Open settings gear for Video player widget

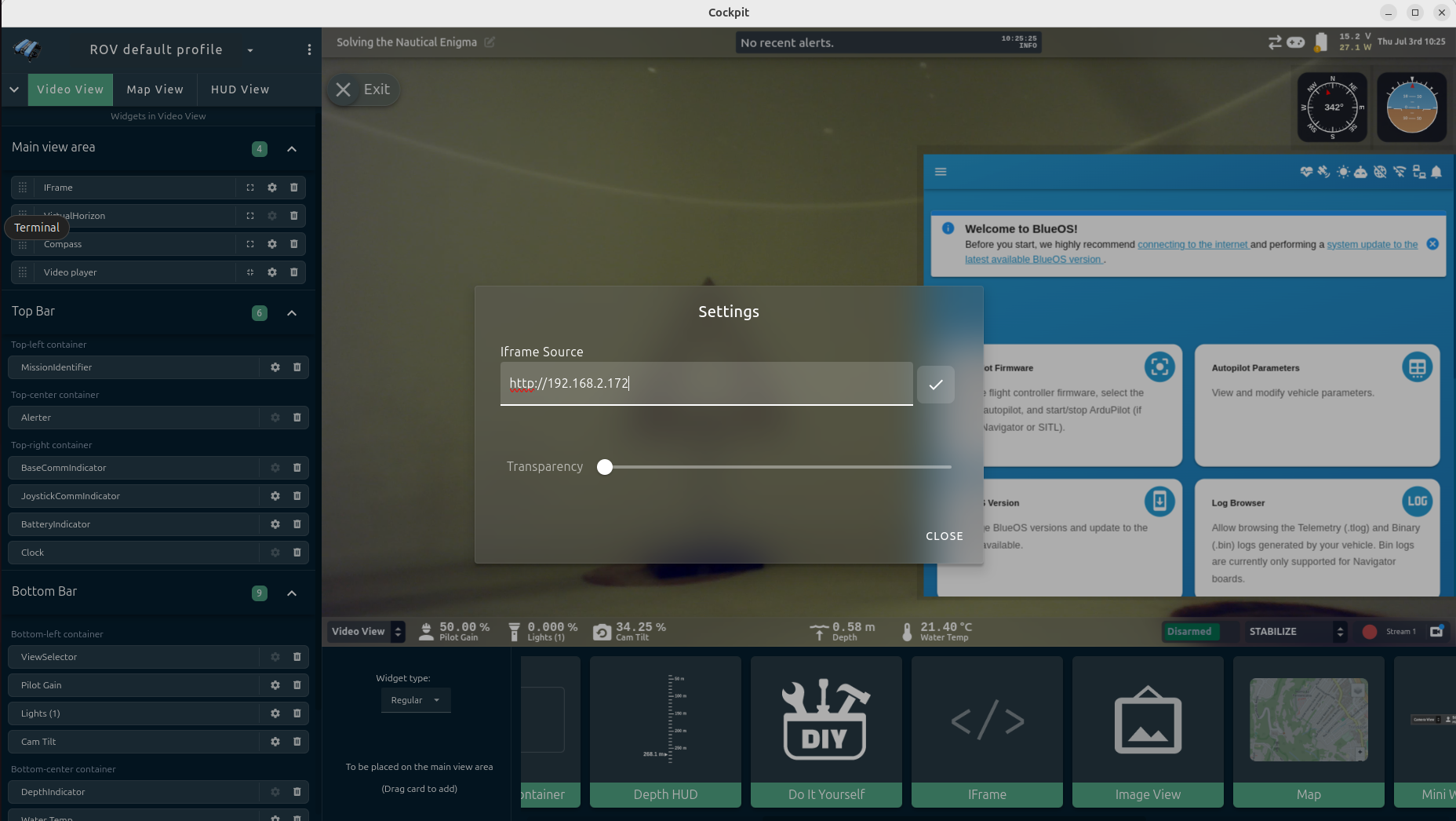(x=272, y=272)
